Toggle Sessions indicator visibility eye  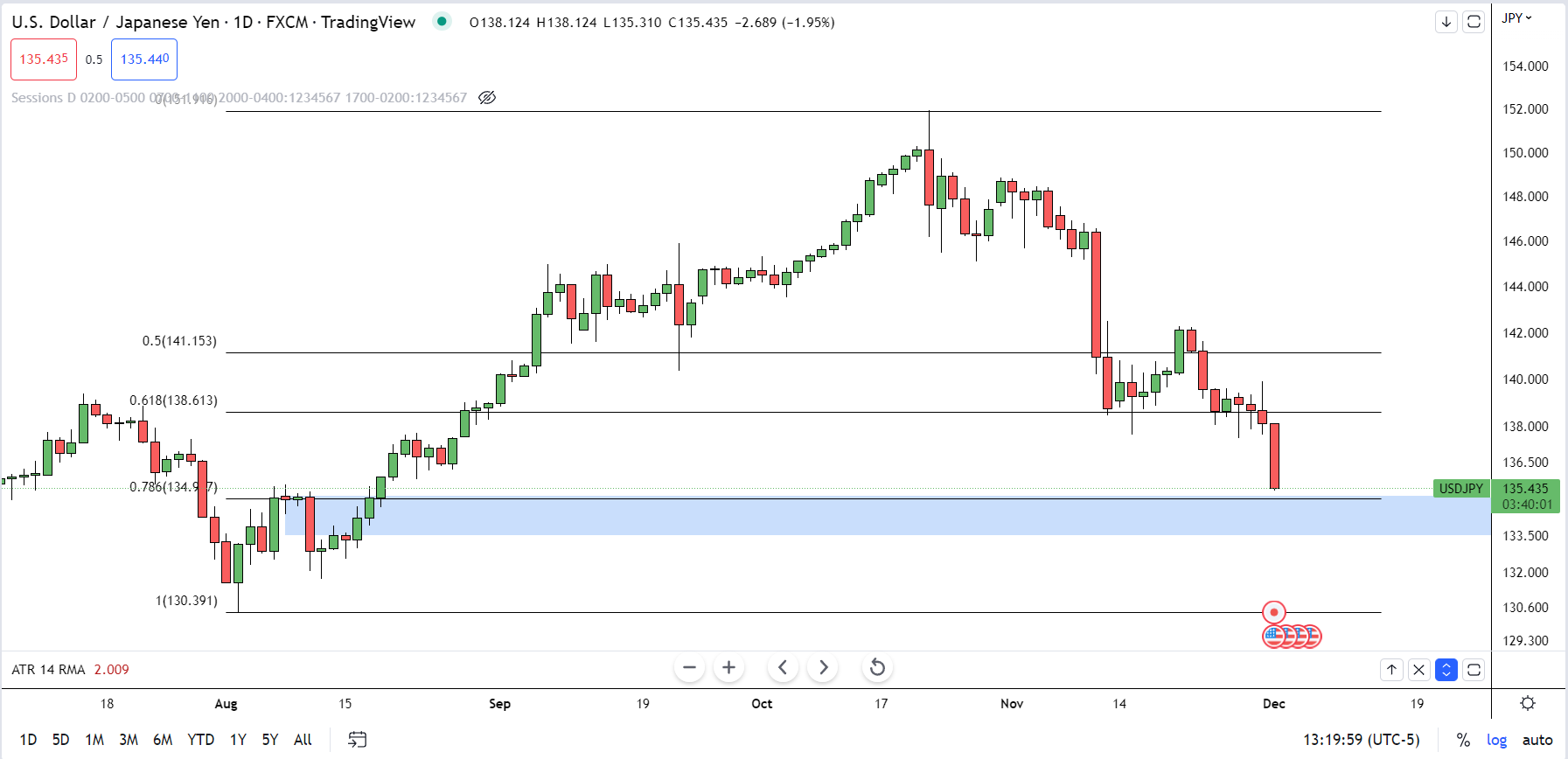tap(487, 98)
